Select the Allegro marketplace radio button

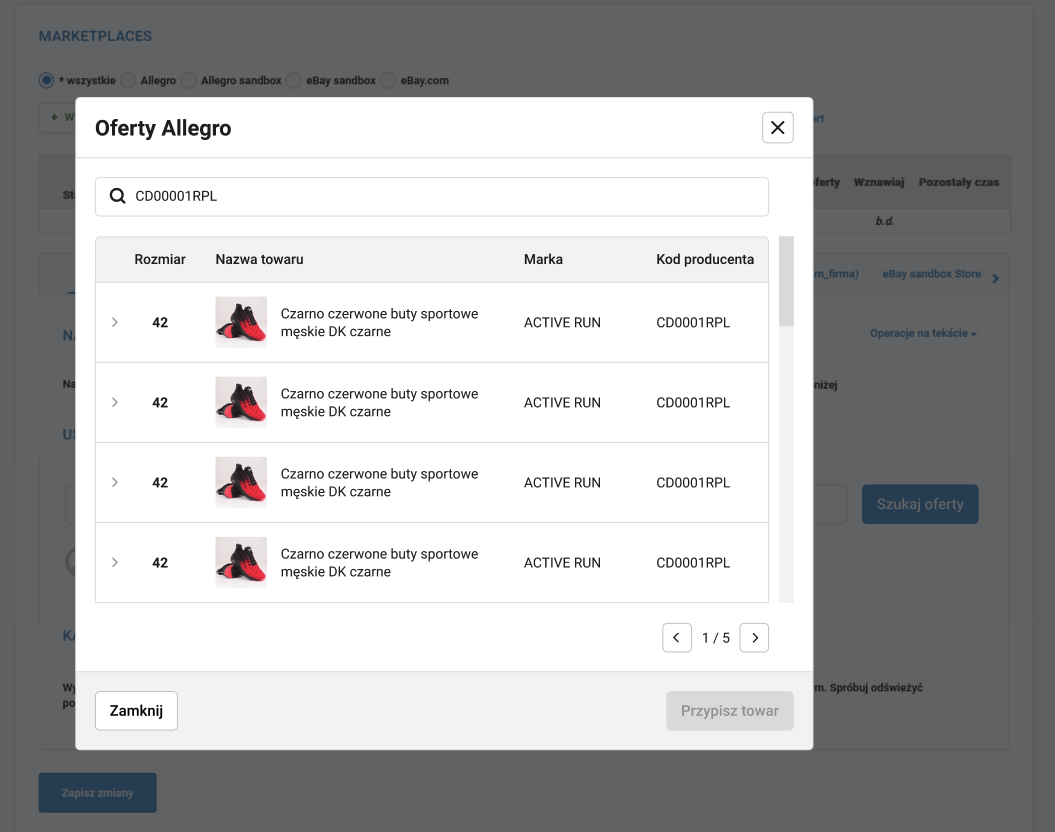(x=130, y=80)
